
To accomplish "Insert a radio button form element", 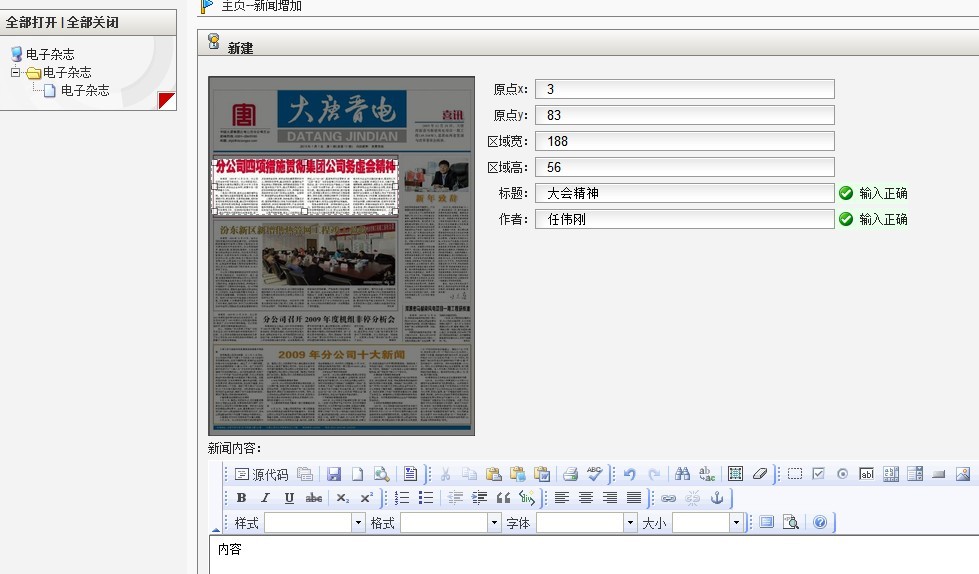I will click(x=843, y=474).
